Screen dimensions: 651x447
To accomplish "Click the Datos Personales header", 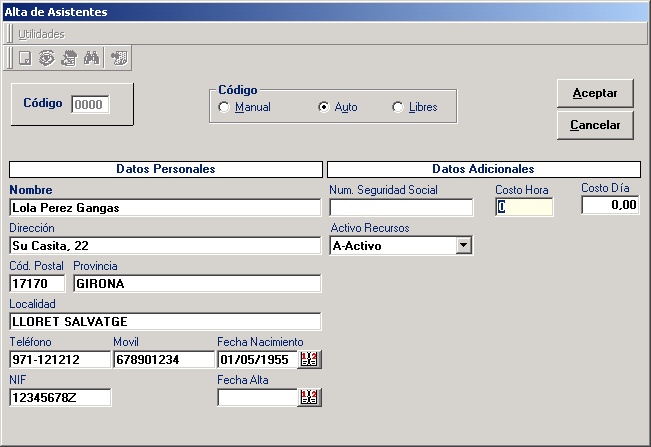I will [x=166, y=169].
